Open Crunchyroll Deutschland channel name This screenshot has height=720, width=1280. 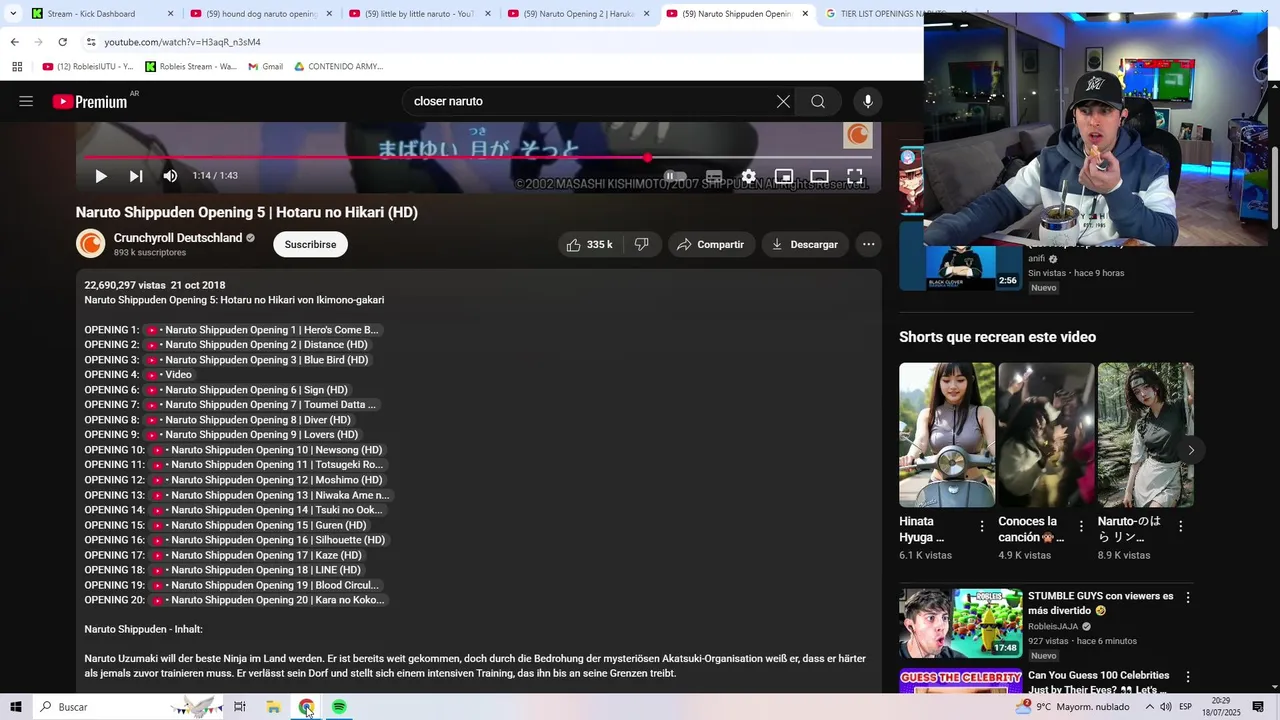(x=178, y=238)
